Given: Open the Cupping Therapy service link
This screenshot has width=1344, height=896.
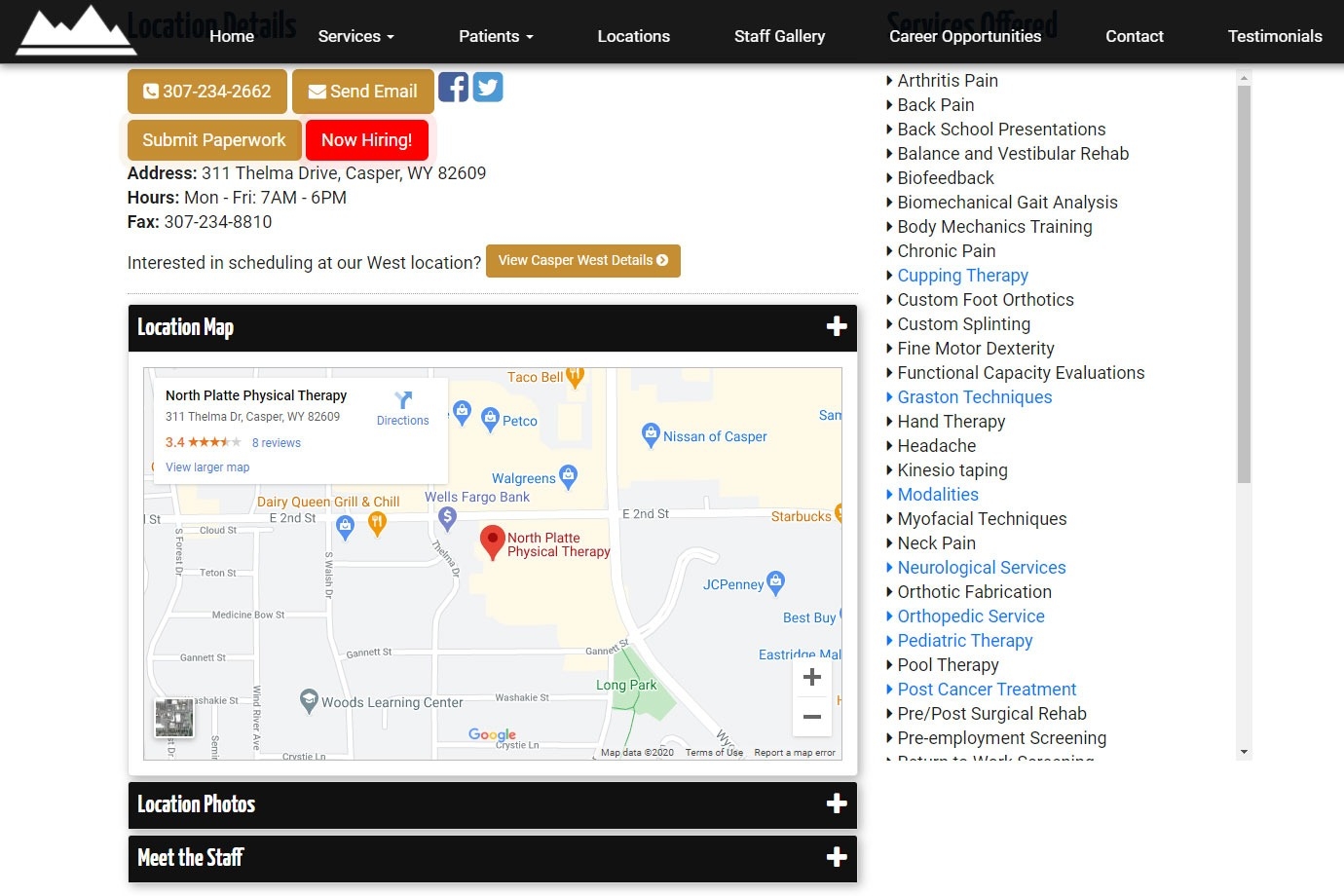Looking at the screenshot, I should tap(962, 276).
